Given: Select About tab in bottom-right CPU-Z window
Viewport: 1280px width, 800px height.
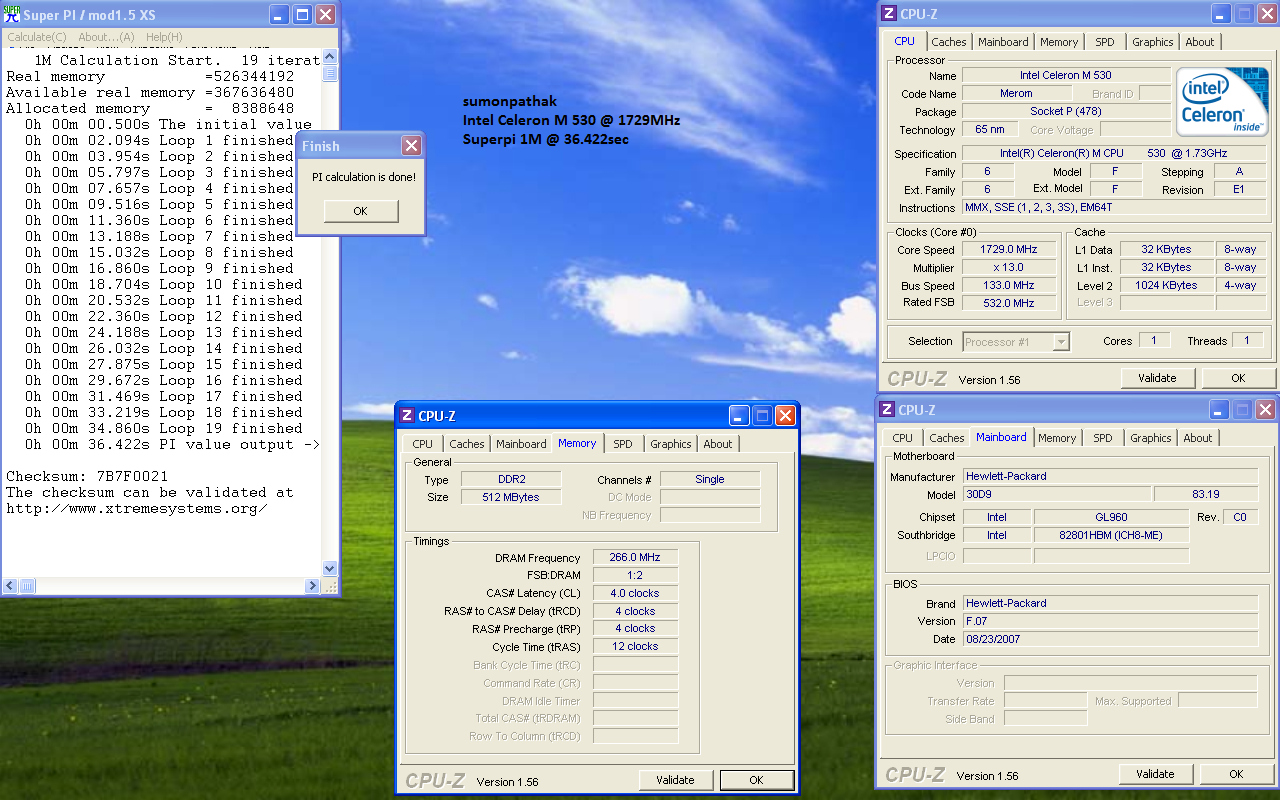Looking at the screenshot, I should [x=1198, y=438].
